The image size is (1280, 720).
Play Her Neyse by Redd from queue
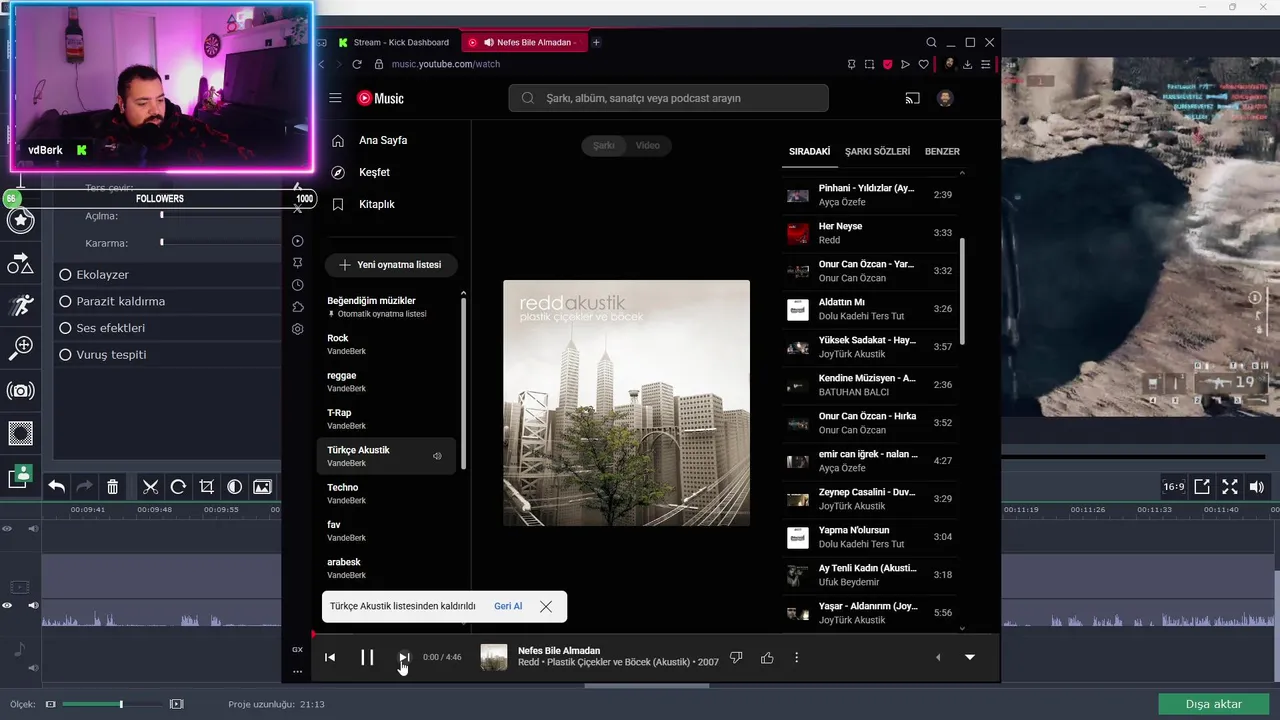click(x=869, y=233)
